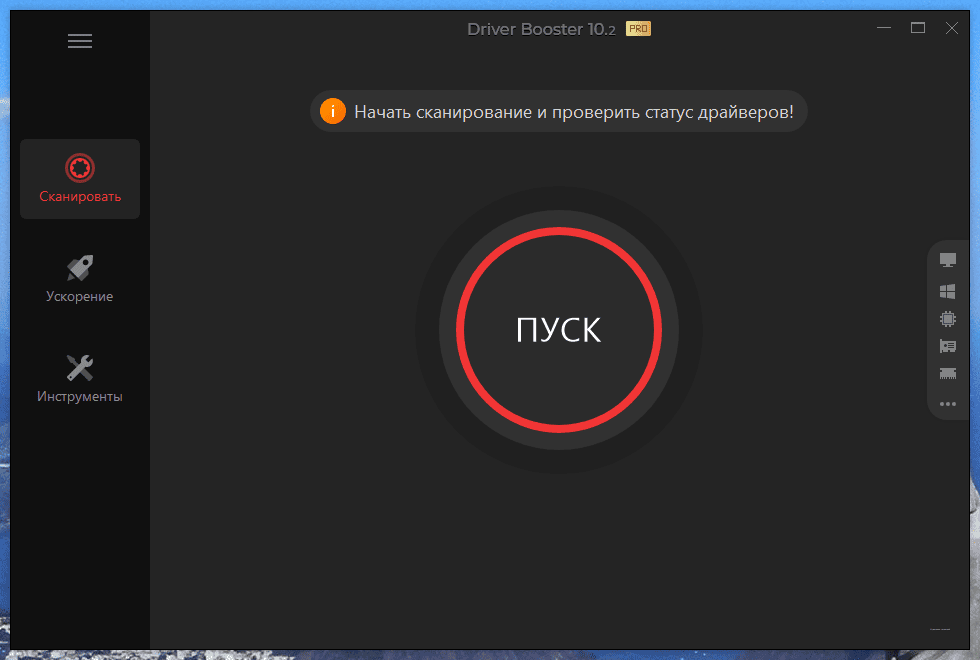Viewport: 980px width, 660px height.
Task: Click the orange info icon in notification
Action: [x=332, y=112]
